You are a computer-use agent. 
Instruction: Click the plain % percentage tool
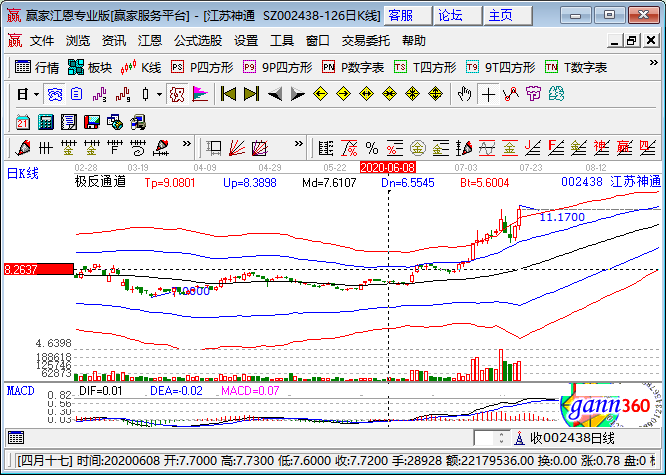(x=372, y=148)
